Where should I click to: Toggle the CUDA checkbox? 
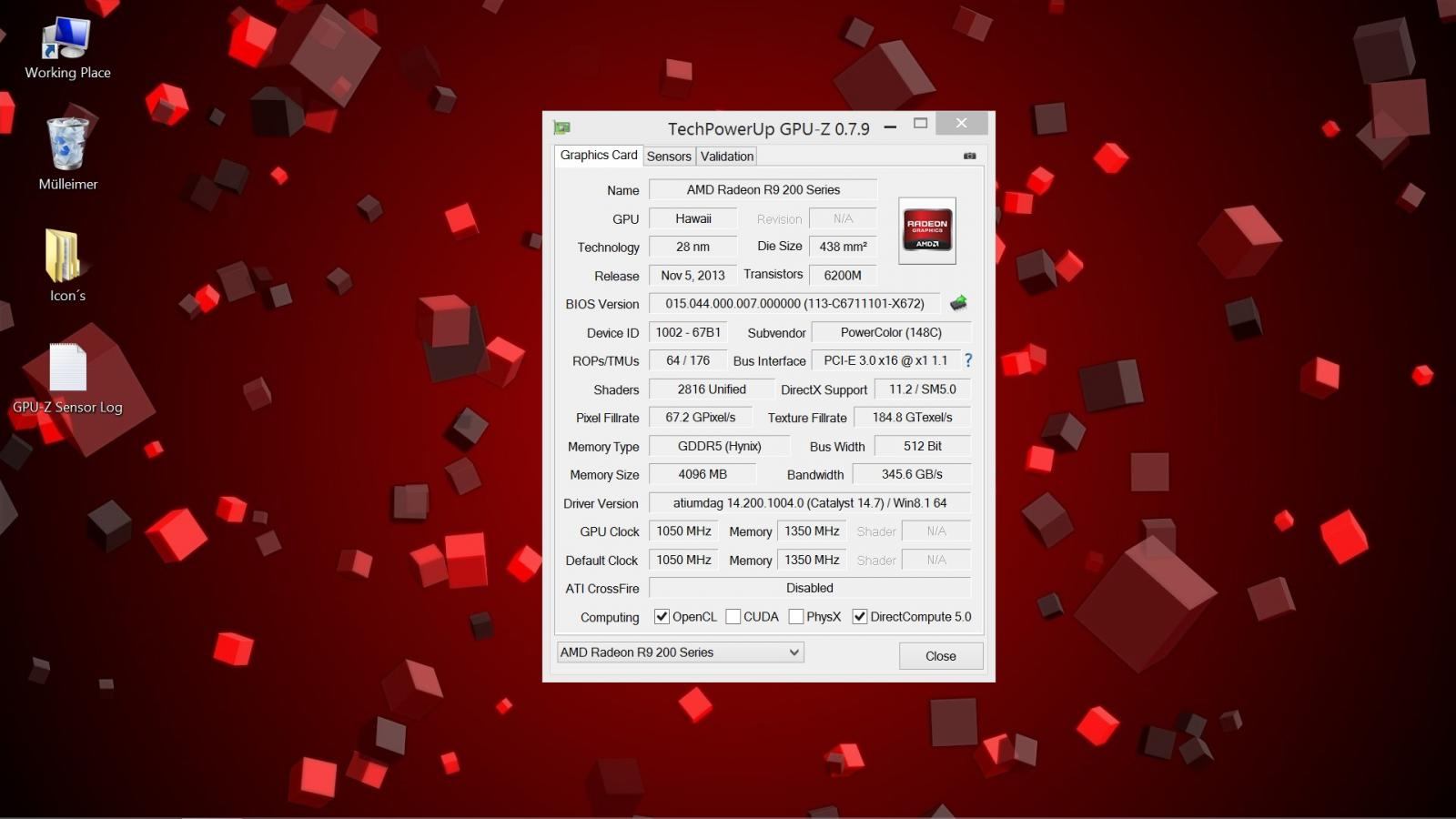pyautogui.click(x=733, y=617)
